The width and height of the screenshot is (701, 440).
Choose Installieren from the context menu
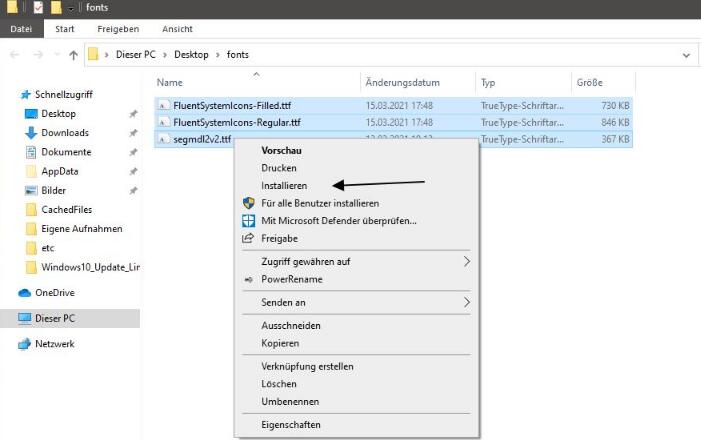point(284,186)
